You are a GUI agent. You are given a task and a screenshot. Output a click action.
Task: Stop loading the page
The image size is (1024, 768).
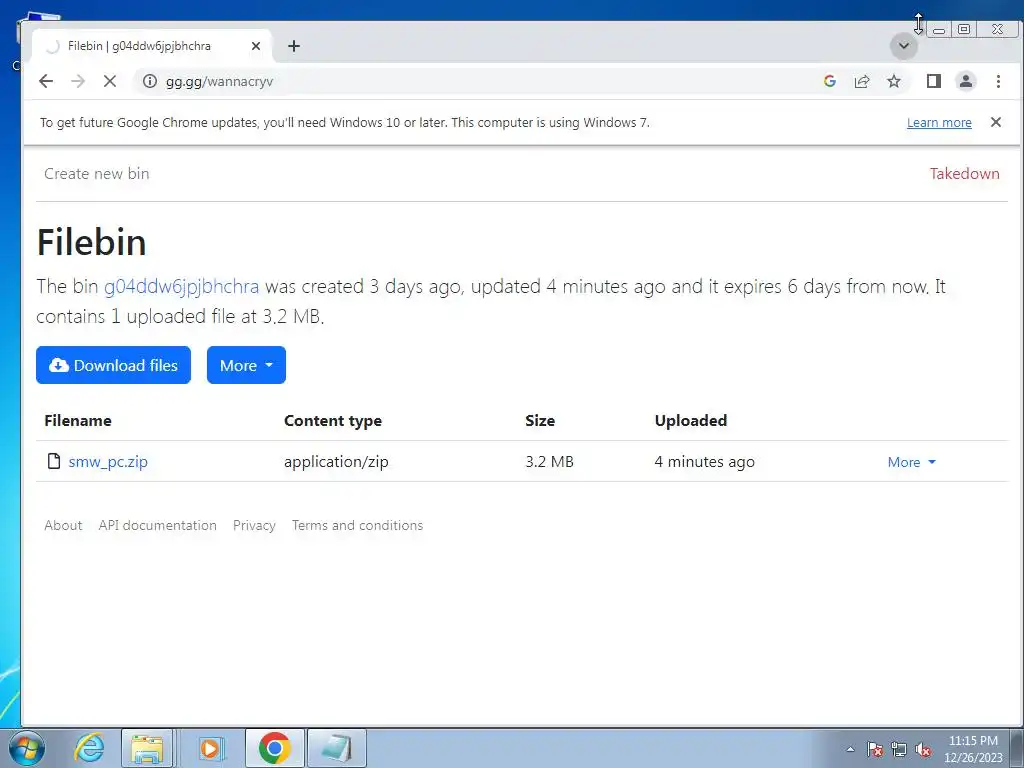110,81
